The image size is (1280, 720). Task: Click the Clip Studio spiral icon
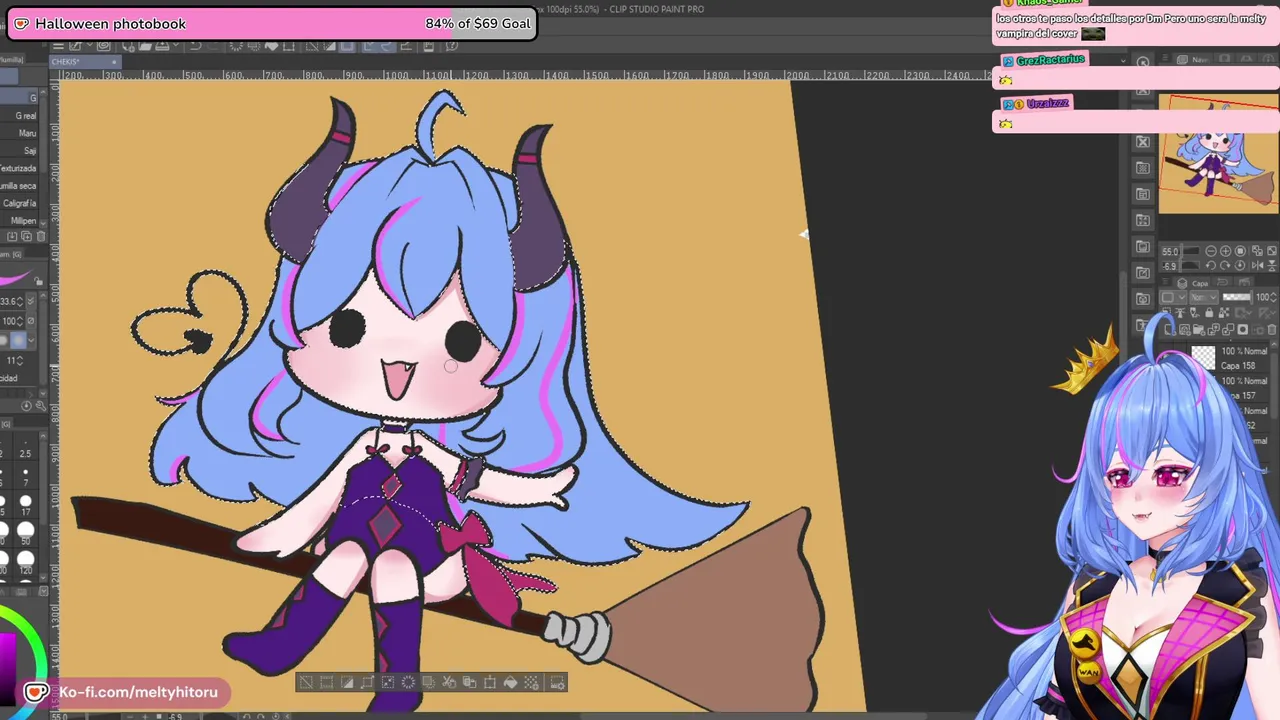tap(104, 46)
